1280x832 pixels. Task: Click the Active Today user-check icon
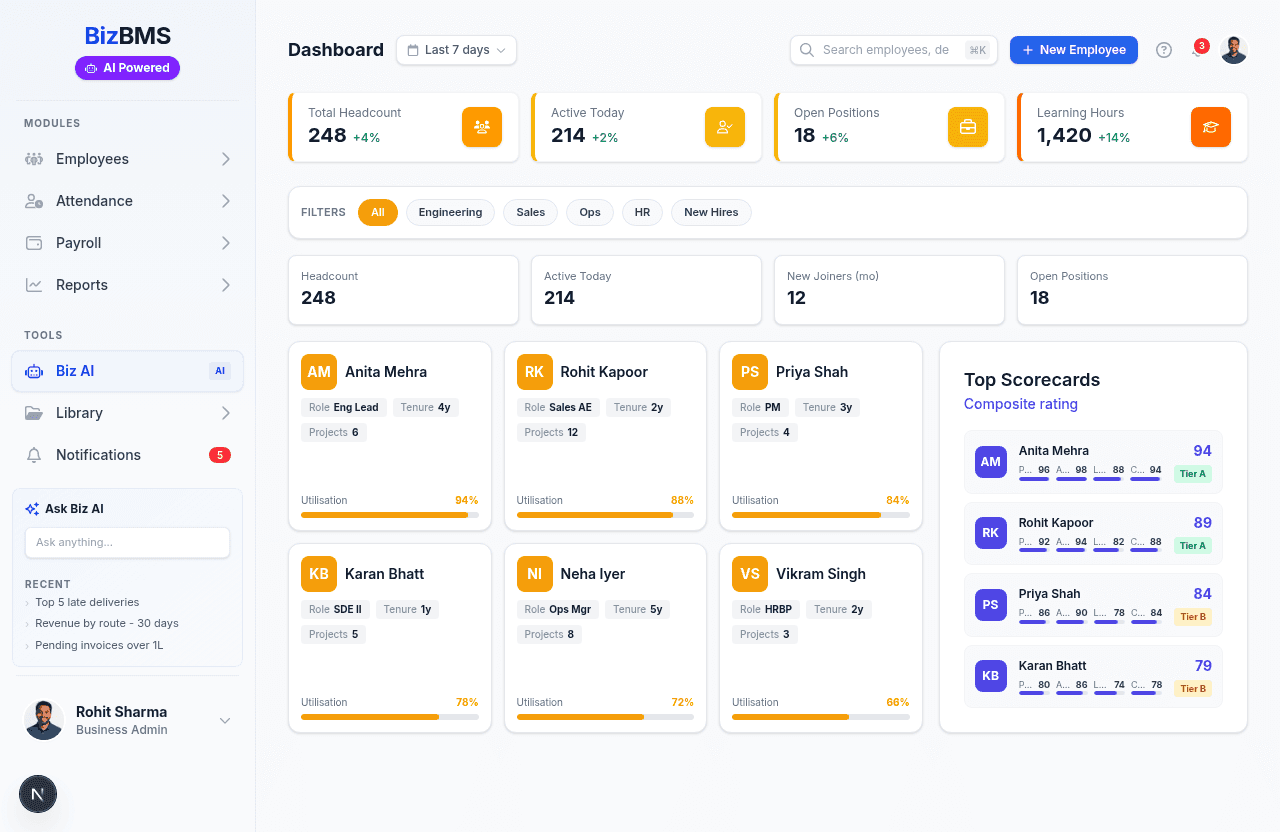724,127
